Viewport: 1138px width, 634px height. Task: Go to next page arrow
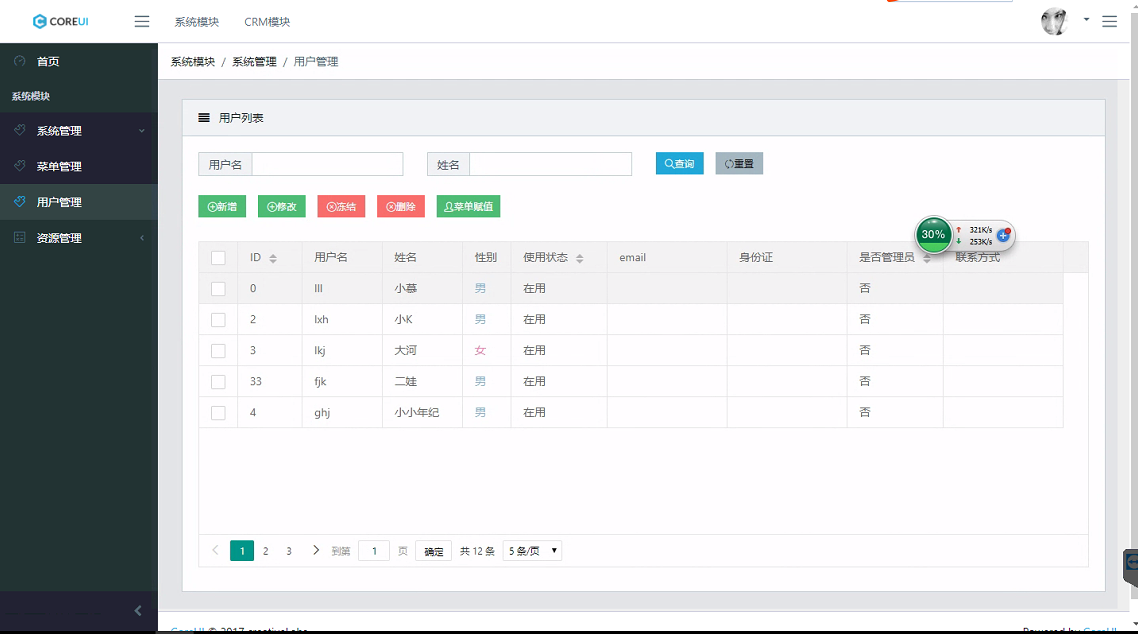(316, 550)
